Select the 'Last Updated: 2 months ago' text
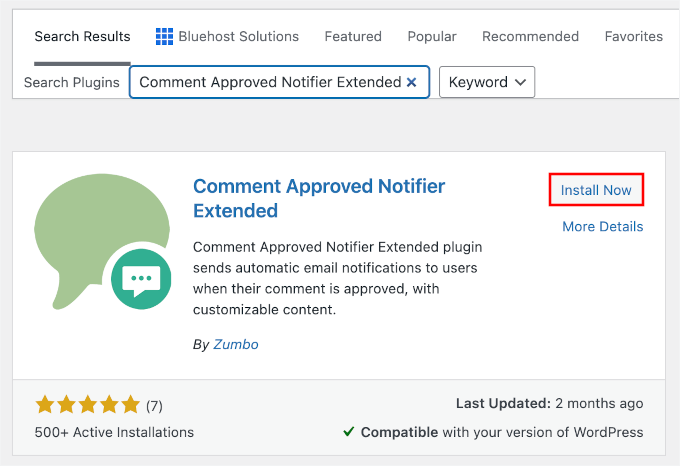The width and height of the screenshot is (680, 466). point(549,404)
